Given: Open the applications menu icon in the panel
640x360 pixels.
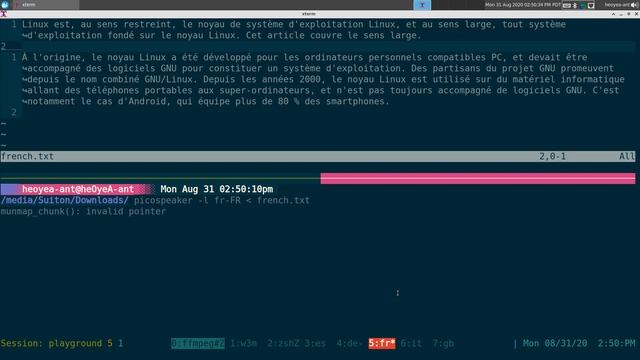Looking at the screenshot, I should 5,4.
